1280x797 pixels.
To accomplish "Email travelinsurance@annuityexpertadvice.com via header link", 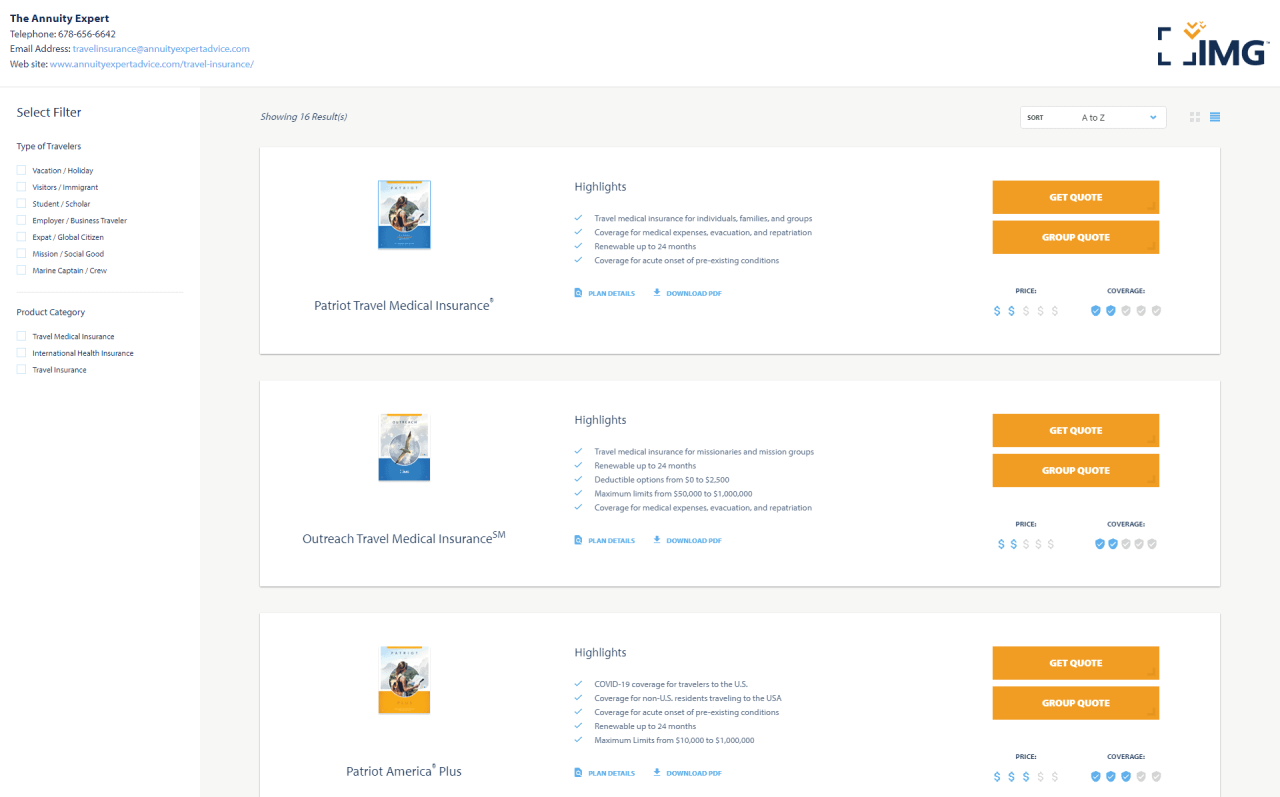I will 161,48.
